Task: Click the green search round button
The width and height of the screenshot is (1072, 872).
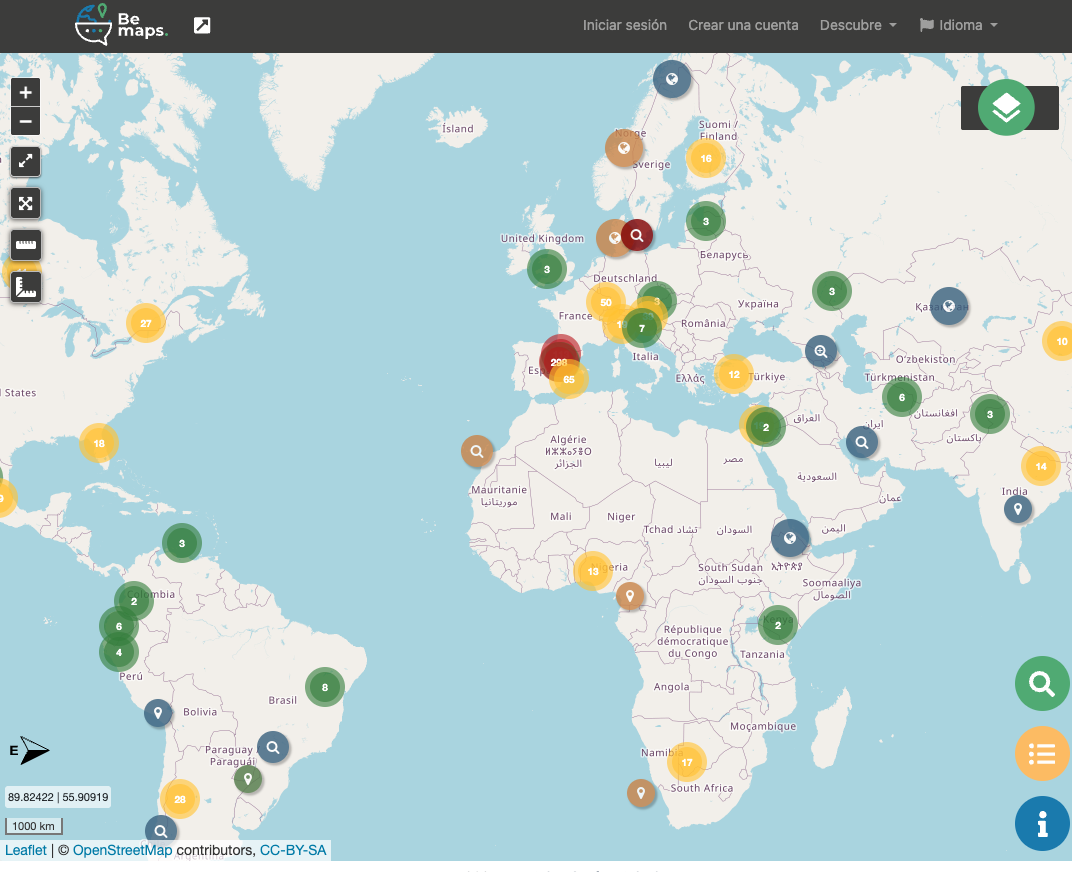Action: pos(1042,684)
